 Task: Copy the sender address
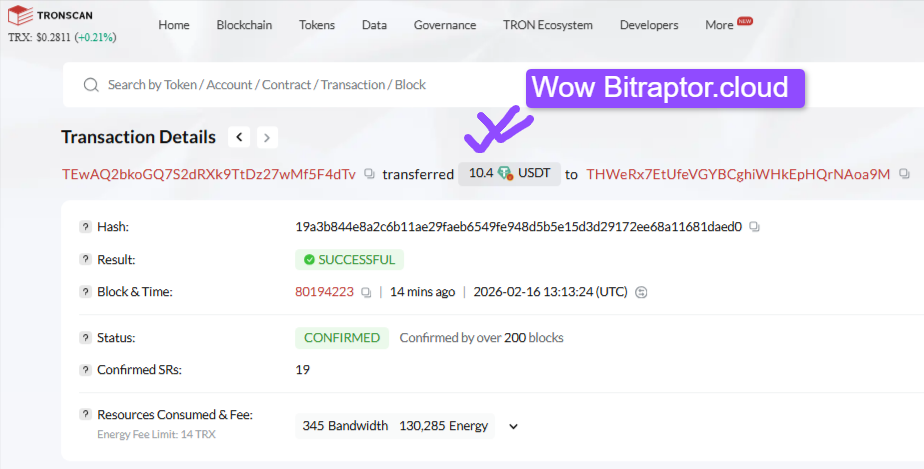tap(370, 174)
